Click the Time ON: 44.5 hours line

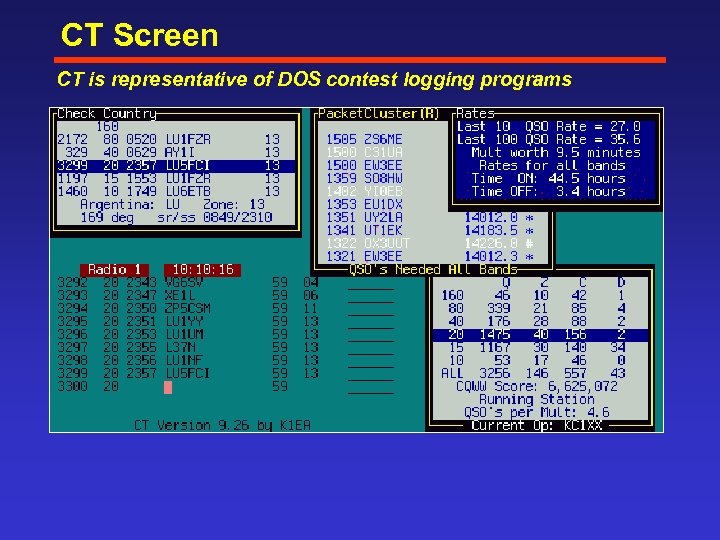pos(549,179)
